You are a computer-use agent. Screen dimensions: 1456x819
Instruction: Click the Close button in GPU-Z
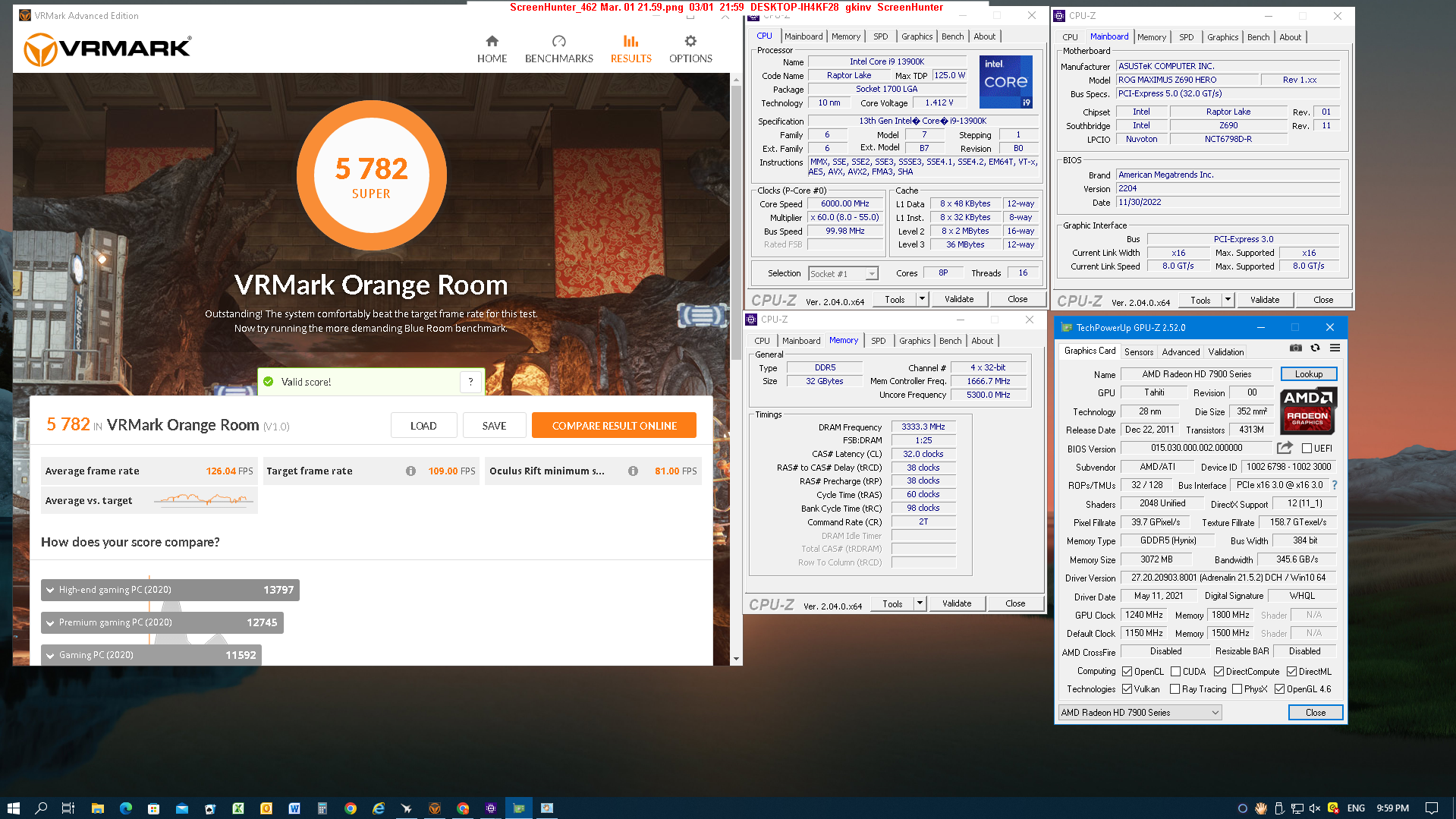coord(1316,713)
